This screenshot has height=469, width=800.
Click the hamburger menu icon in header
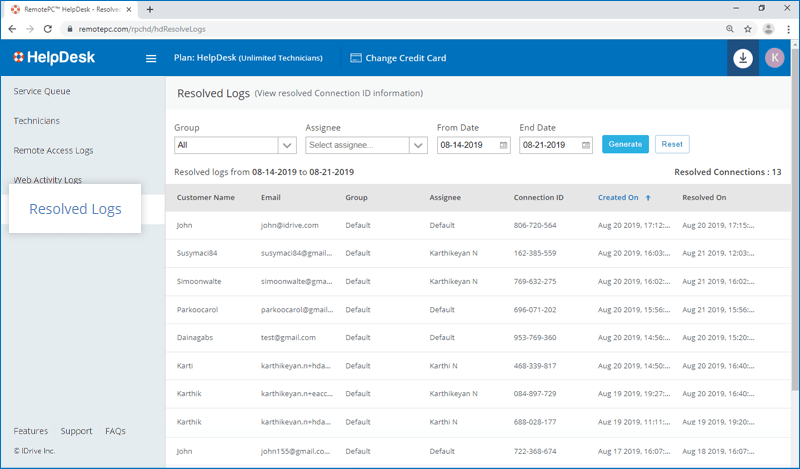[x=151, y=59]
